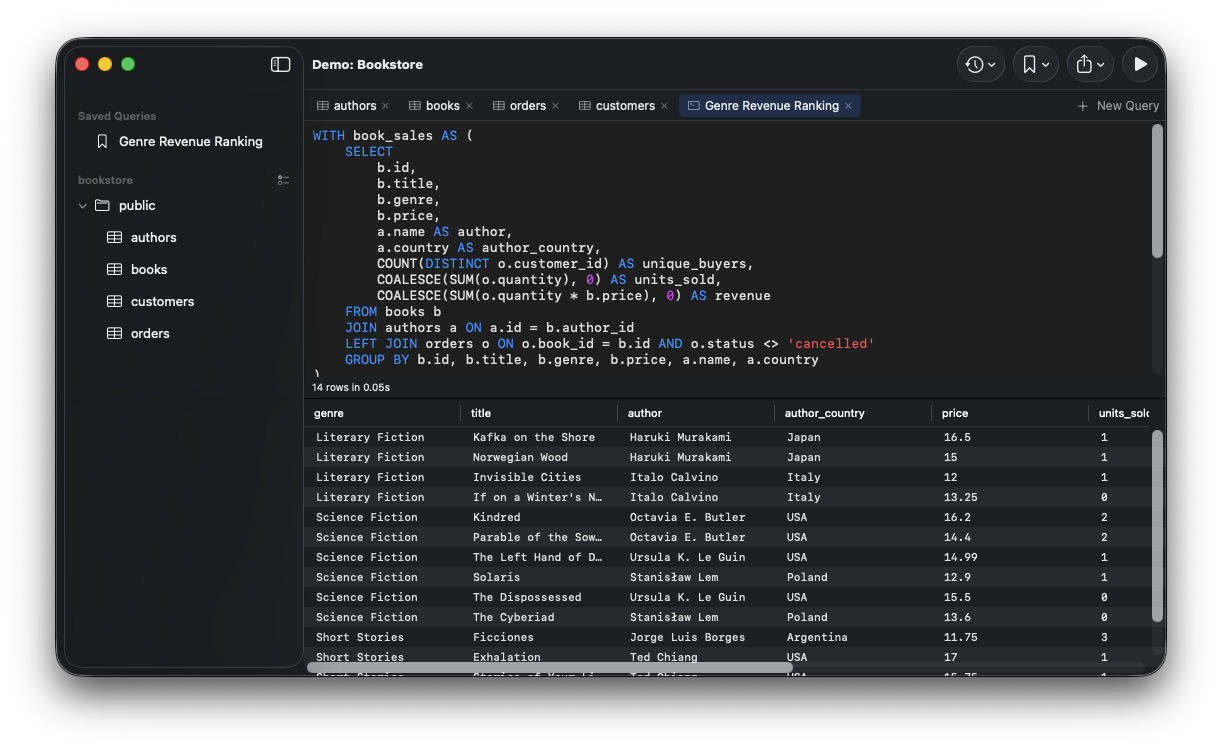The height and width of the screenshot is (750, 1222).
Task: Select the cell Norwegian Wood
Action: pyautogui.click(x=520, y=457)
